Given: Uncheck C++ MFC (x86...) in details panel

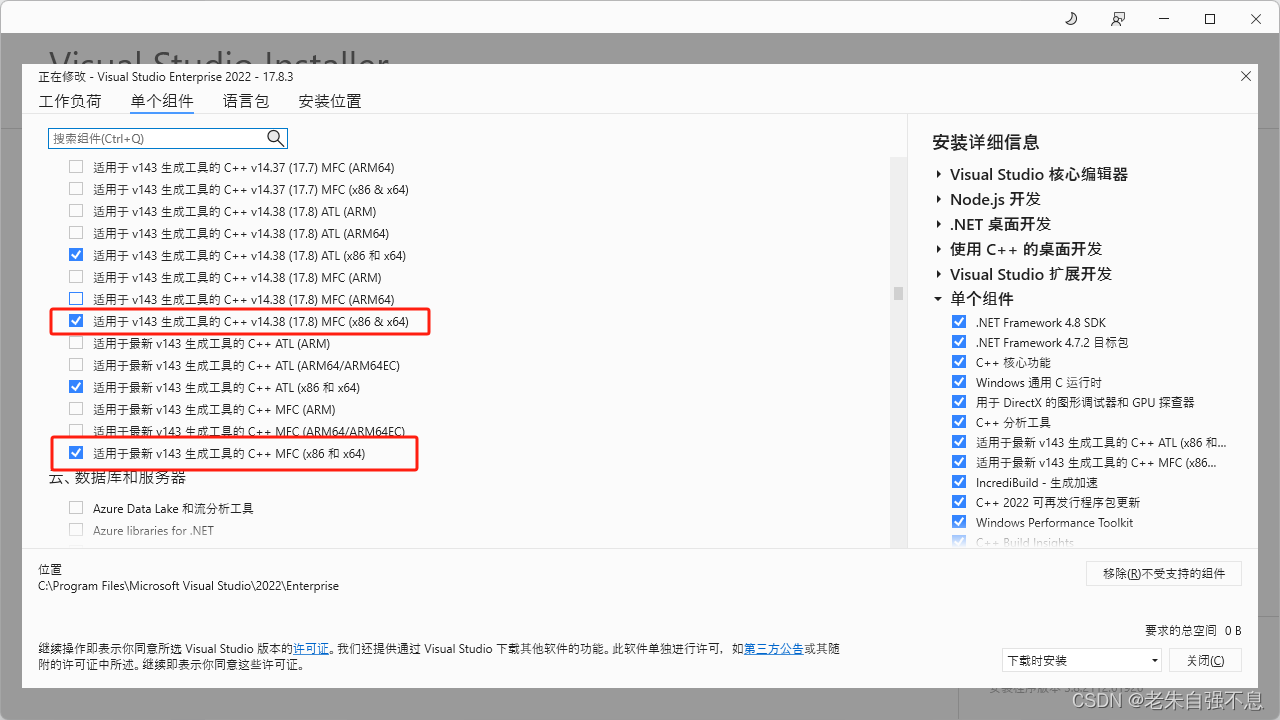Looking at the screenshot, I should point(960,462).
